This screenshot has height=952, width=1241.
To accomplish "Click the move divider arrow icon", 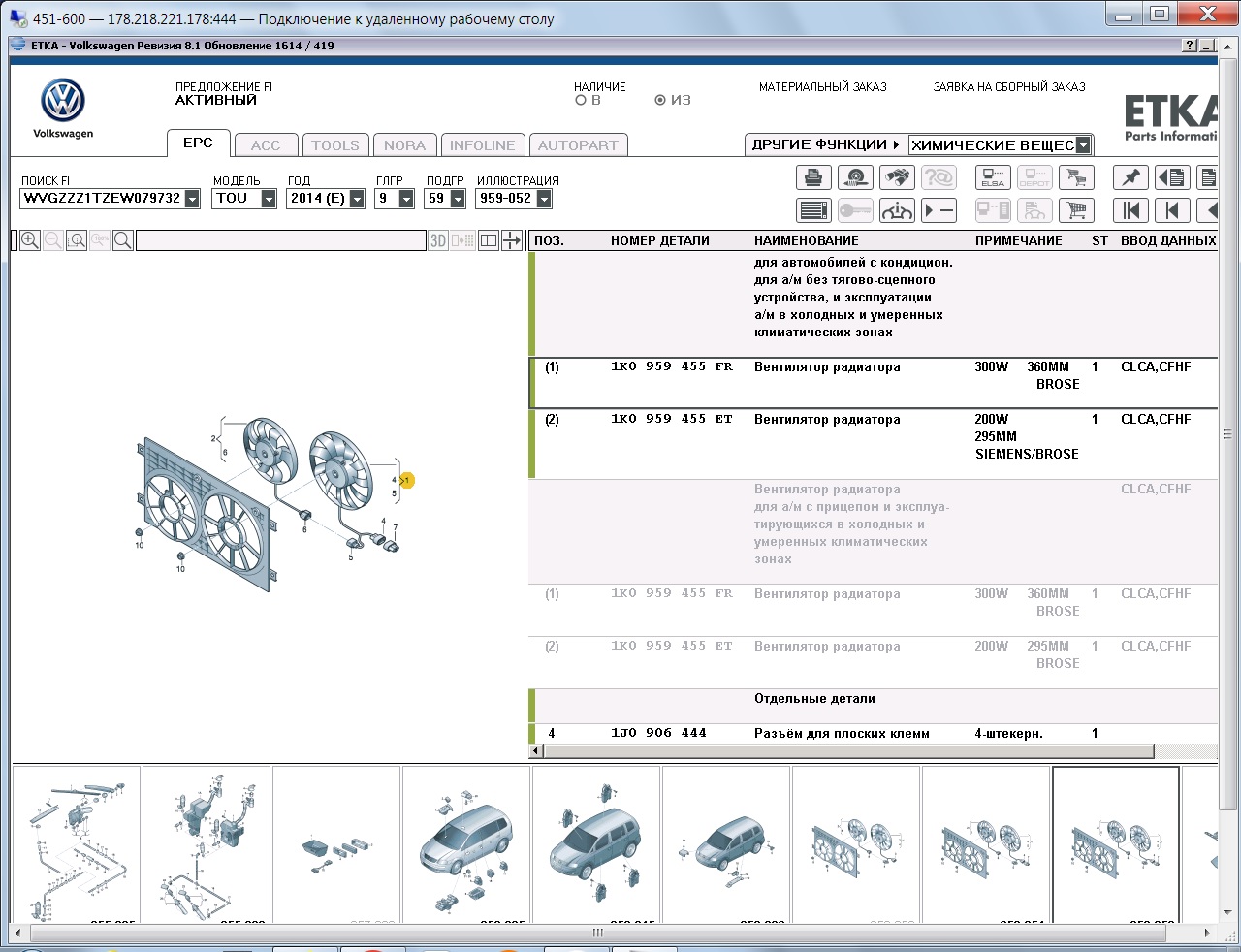I will [x=512, y=240].
